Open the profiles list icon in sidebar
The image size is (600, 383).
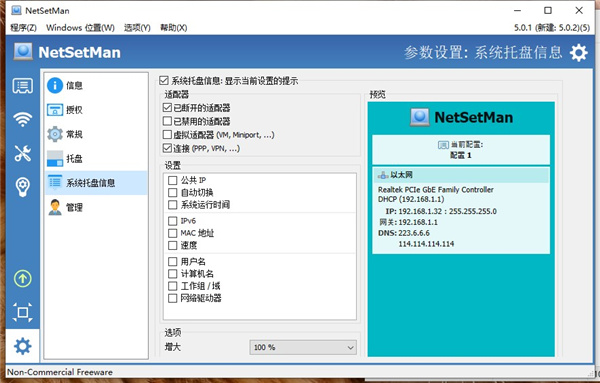tap(23, 86)
